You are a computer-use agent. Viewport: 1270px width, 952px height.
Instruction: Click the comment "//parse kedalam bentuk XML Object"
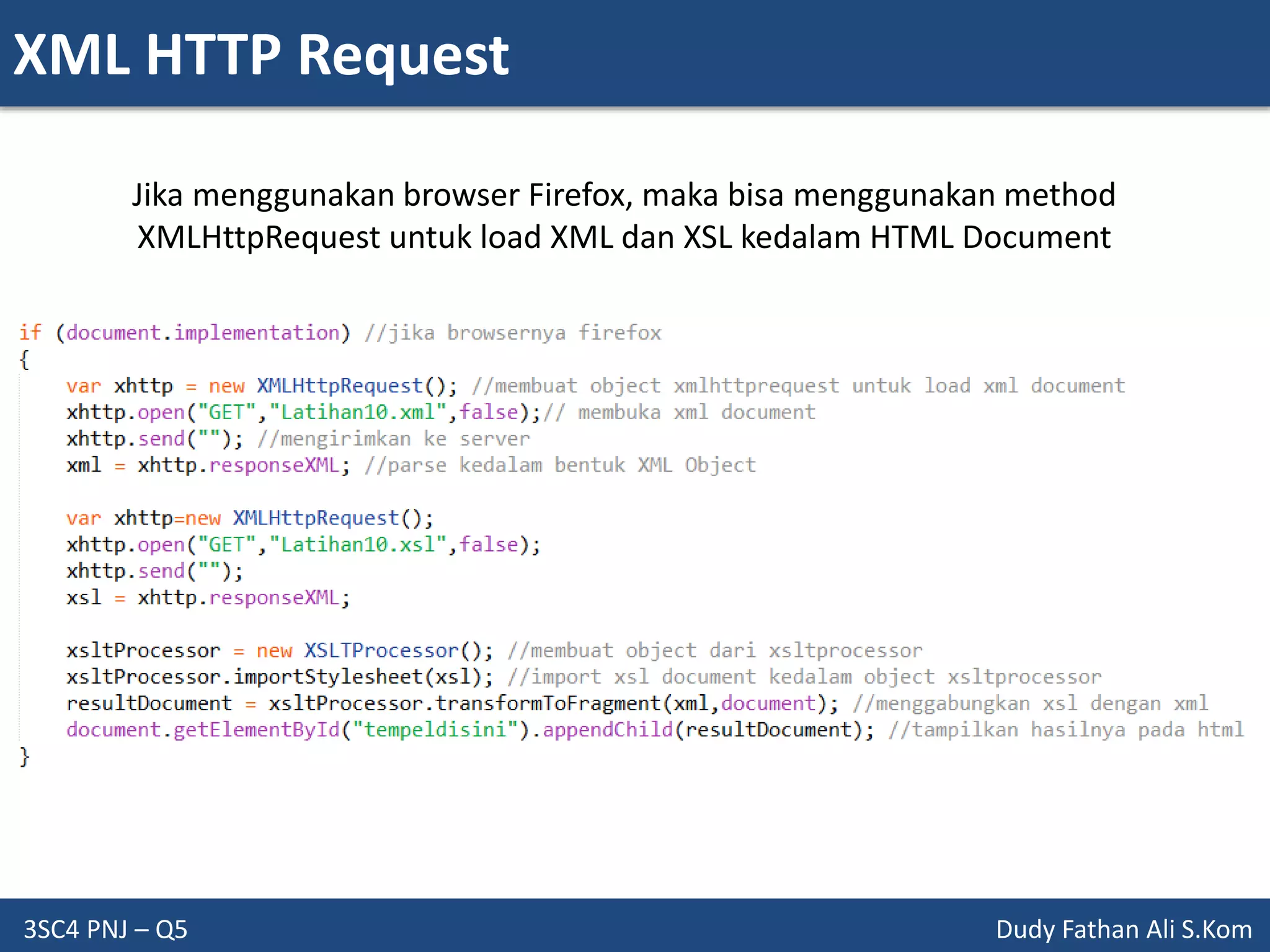click(560, 465)
